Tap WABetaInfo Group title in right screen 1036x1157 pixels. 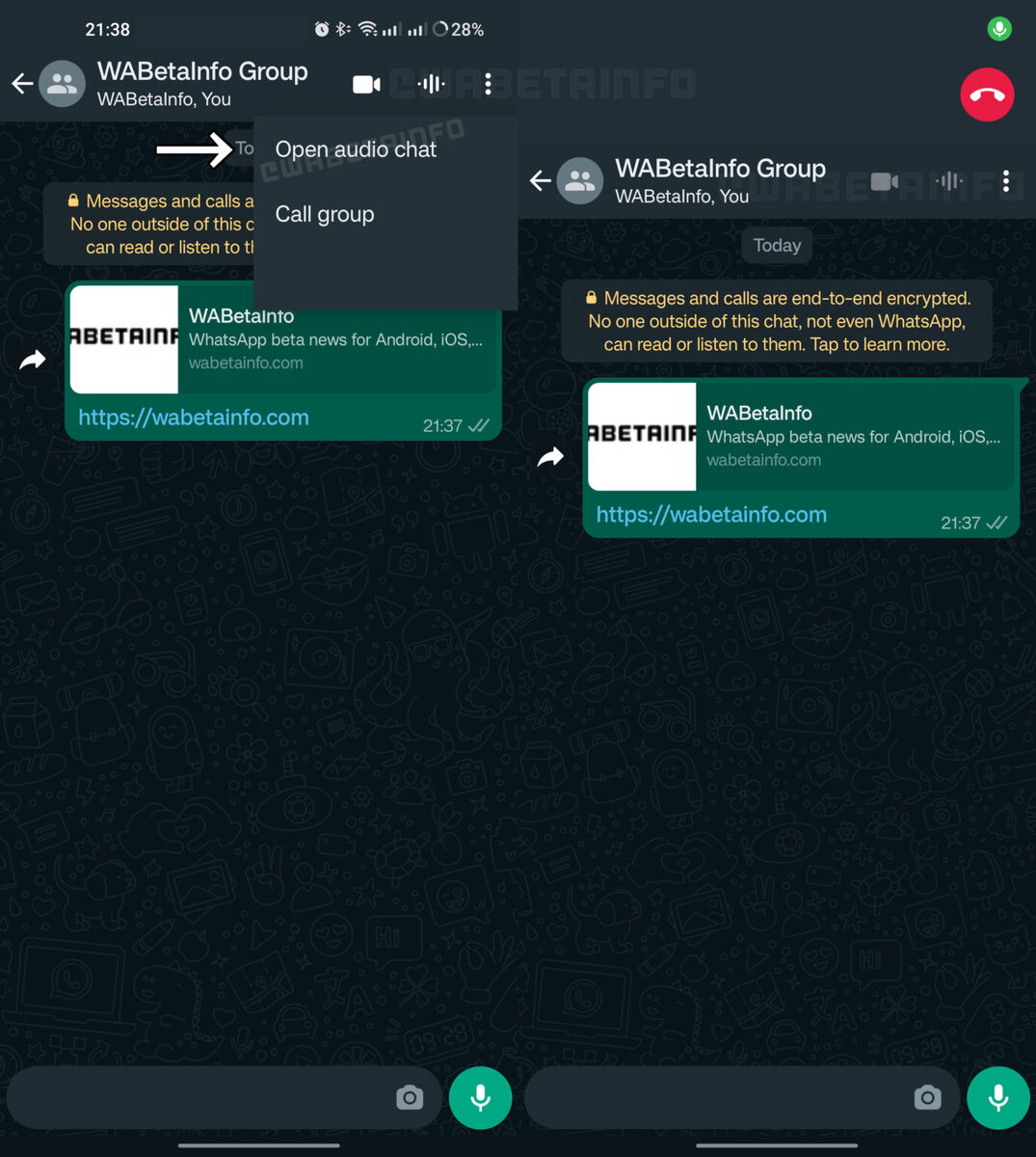coord(720,169)
